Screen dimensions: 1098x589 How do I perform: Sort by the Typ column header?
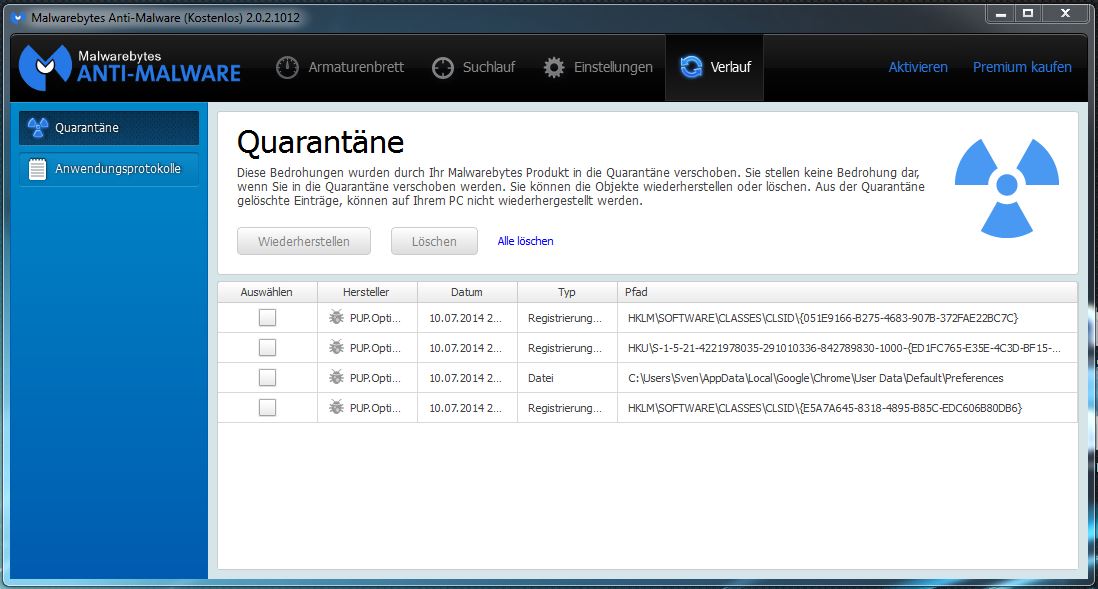567,292
